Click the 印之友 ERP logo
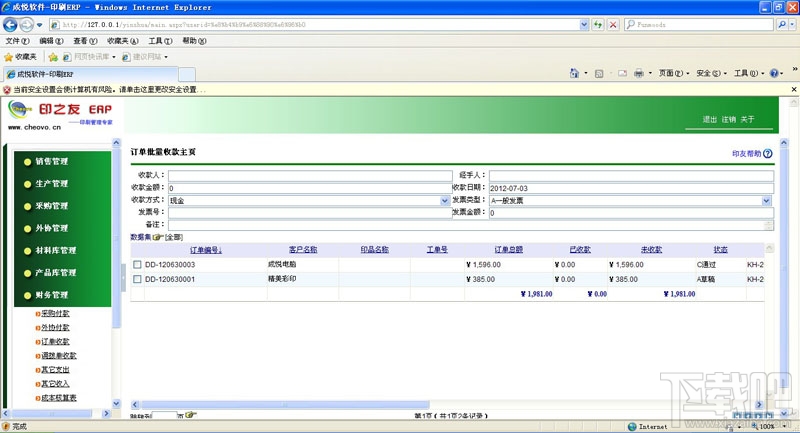 coord(60,115)
